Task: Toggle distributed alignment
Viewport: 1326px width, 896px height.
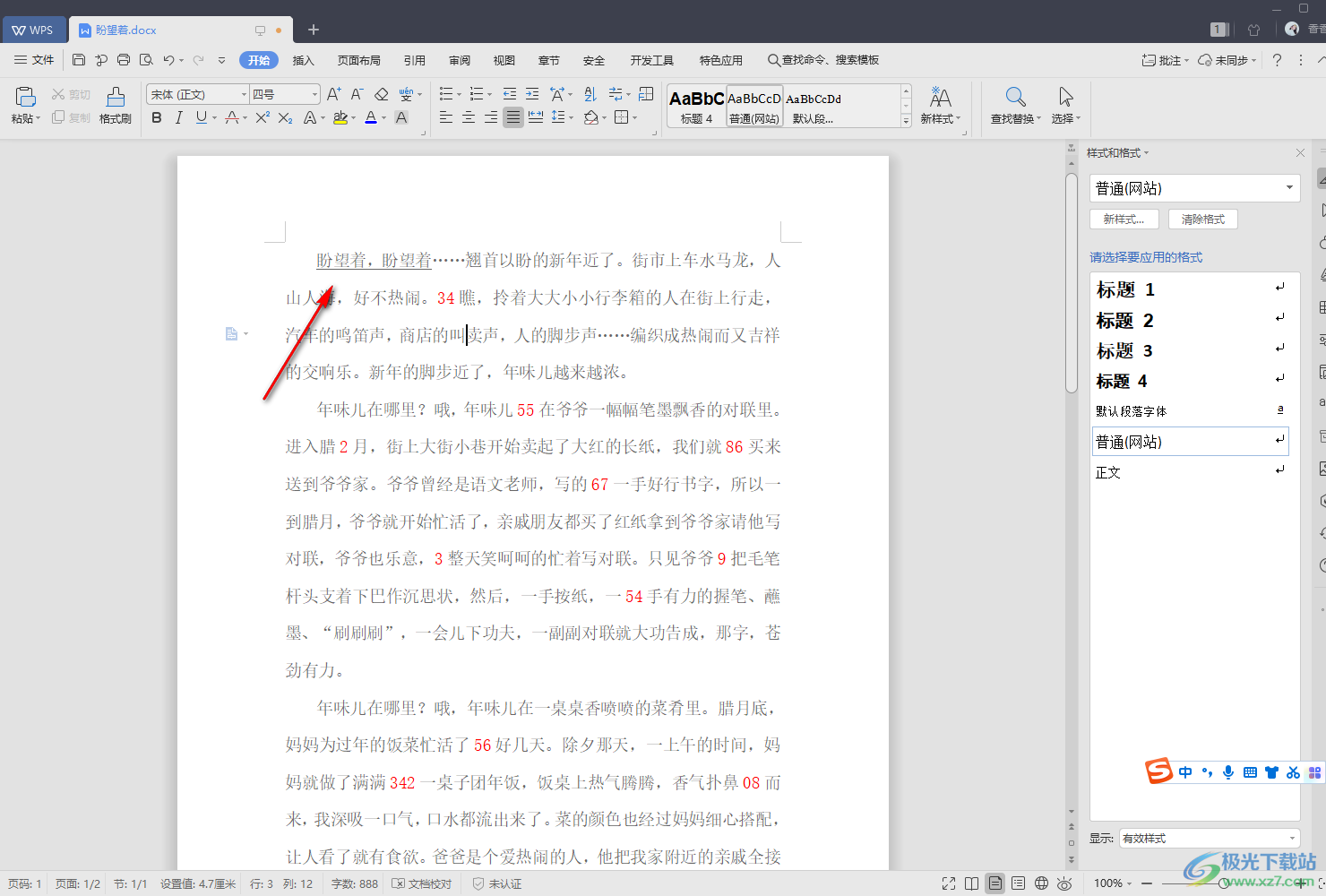Action: (536, 117)
